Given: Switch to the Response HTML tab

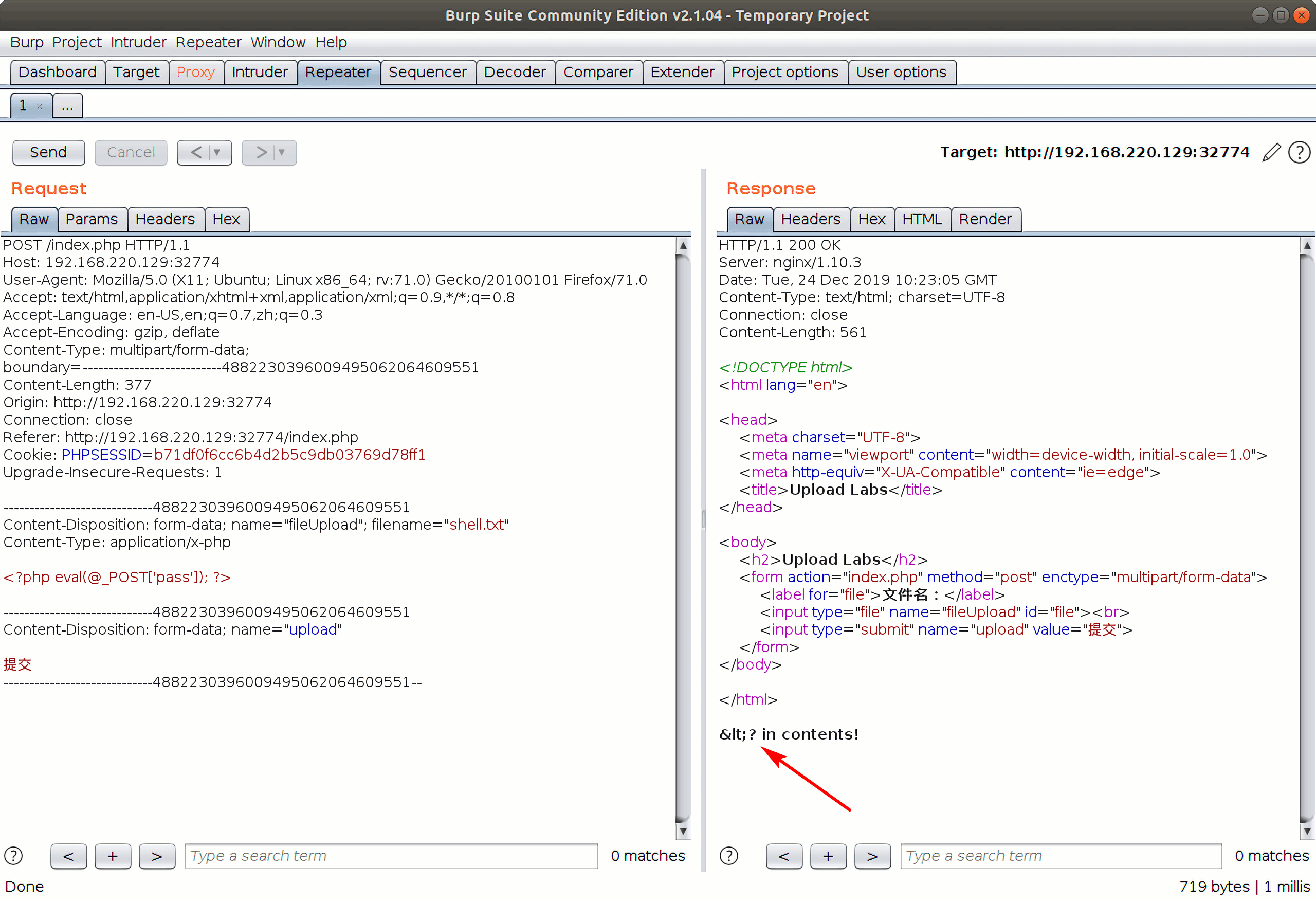Looking at the screenshot, I should coord(922,219).
